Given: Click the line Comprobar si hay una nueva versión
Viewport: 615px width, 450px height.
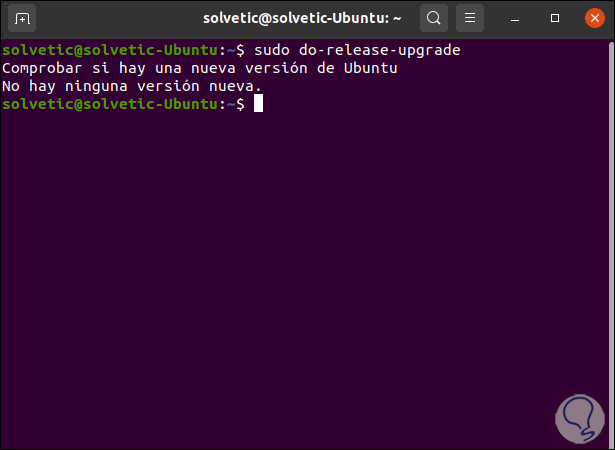Looking at the screenshot, I should [200, 68].
